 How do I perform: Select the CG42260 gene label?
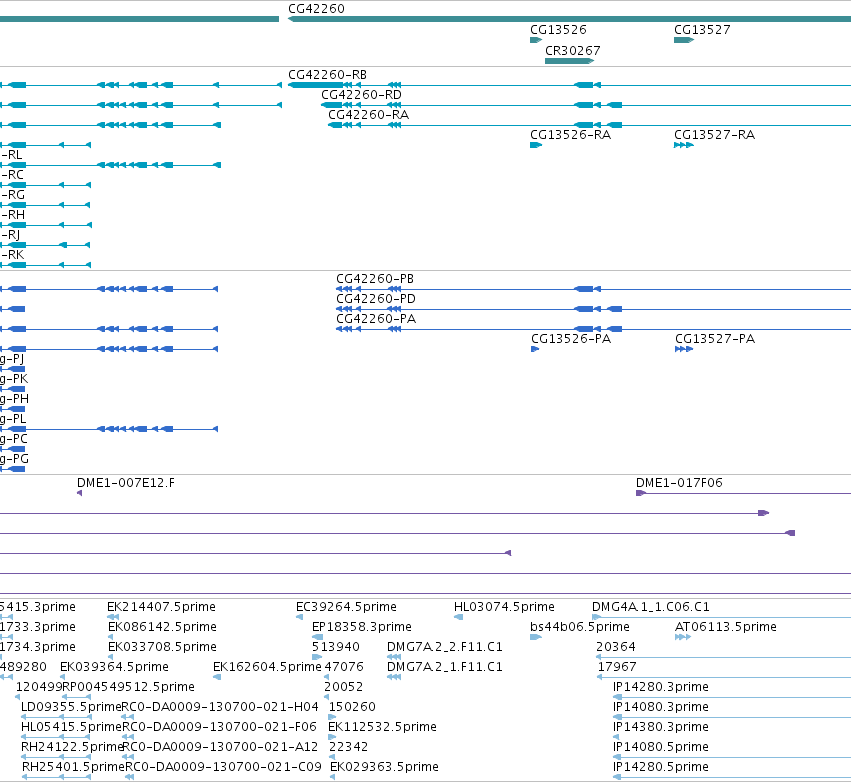coord(316,9)
